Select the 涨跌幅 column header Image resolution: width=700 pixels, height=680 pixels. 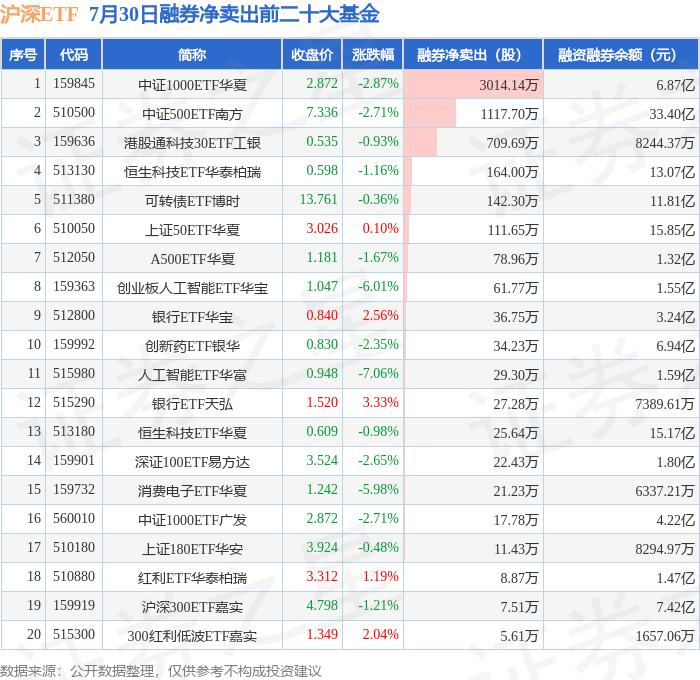click(373, 54)
